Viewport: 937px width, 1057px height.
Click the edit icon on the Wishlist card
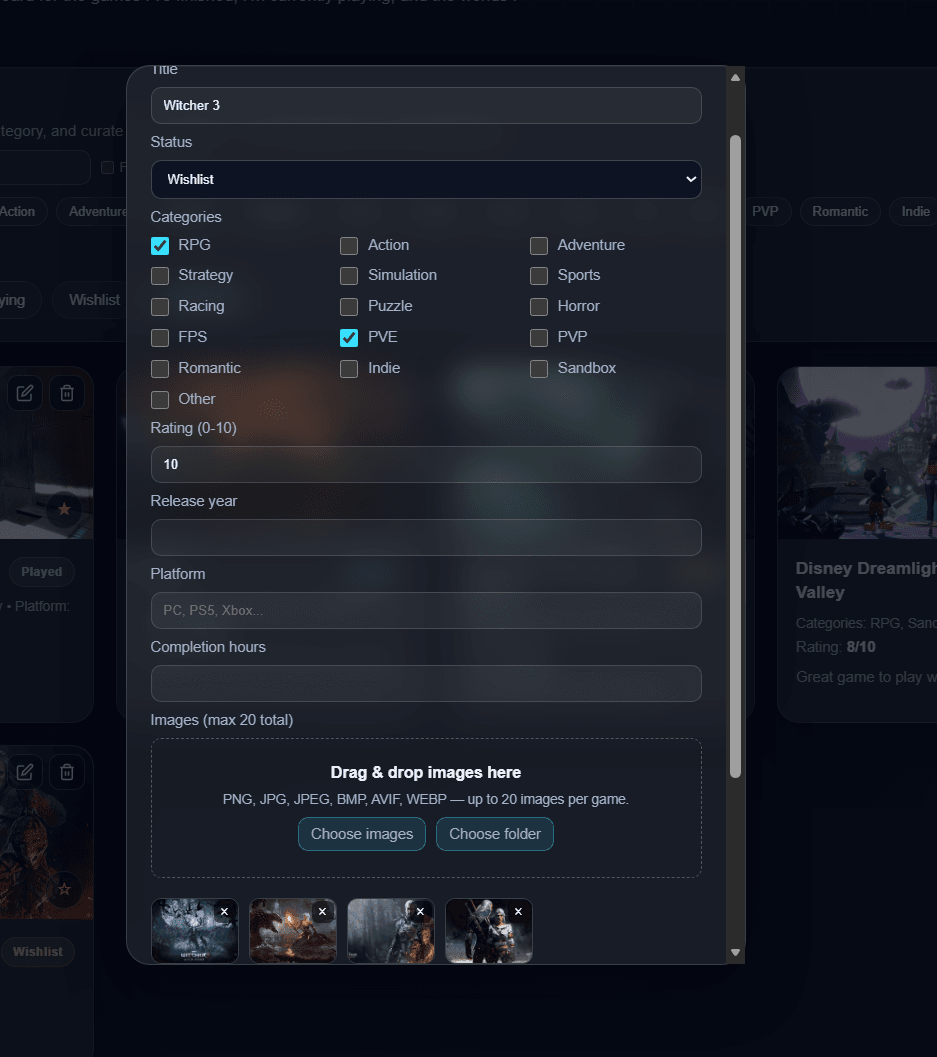(x=25, y=772)
